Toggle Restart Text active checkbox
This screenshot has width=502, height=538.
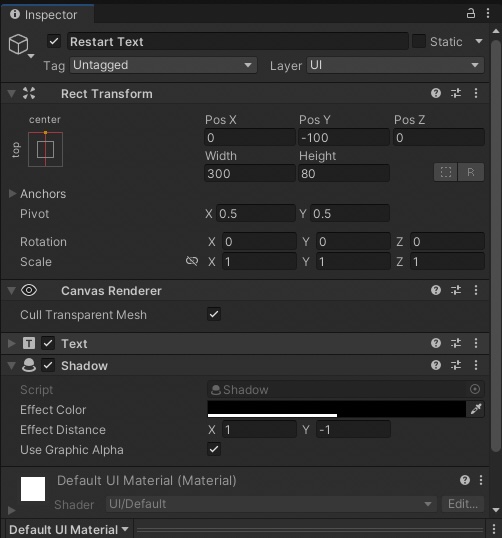coord(54,42)
